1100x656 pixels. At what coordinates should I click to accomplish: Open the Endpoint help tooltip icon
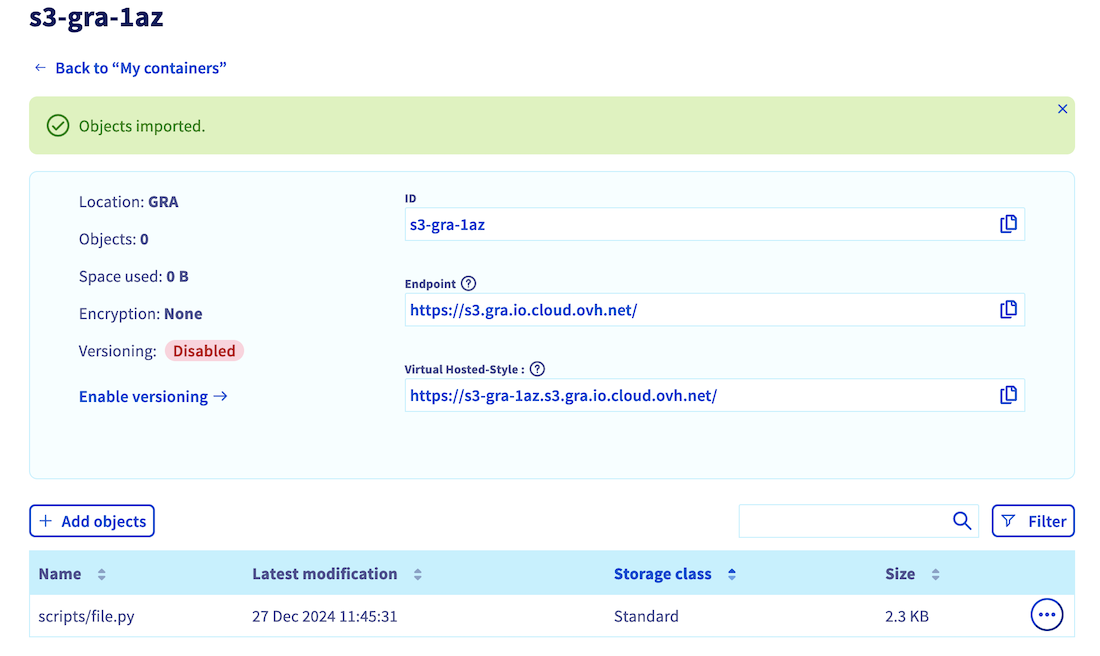click(x=468, y=284)
